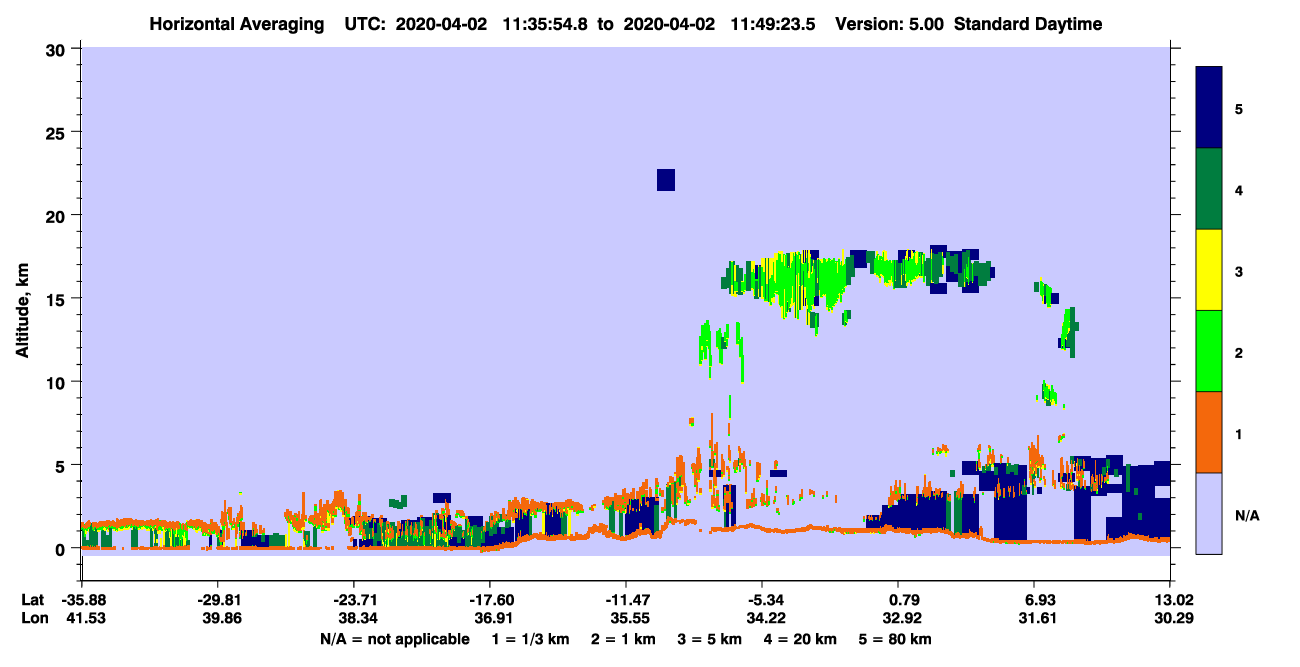Click legend text 'N/A = not applicable'

click(394, 639)
